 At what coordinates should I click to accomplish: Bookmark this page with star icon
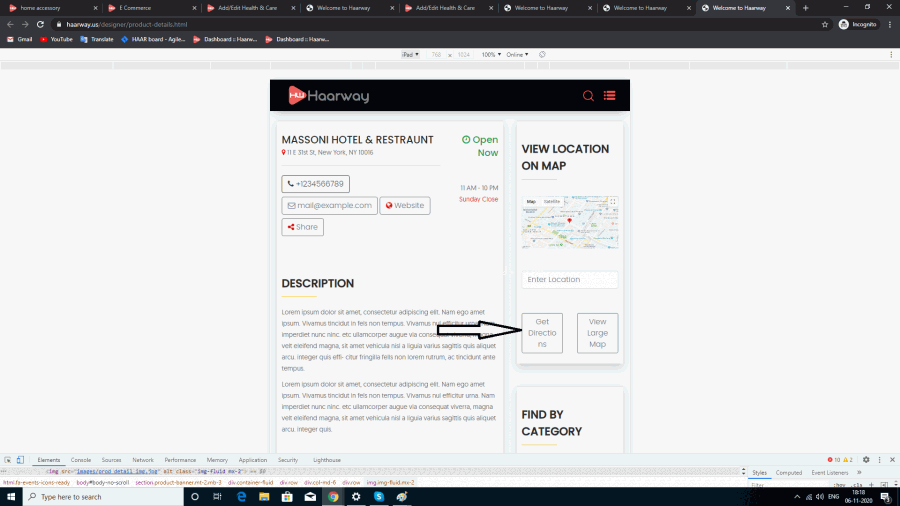point(825,24)
